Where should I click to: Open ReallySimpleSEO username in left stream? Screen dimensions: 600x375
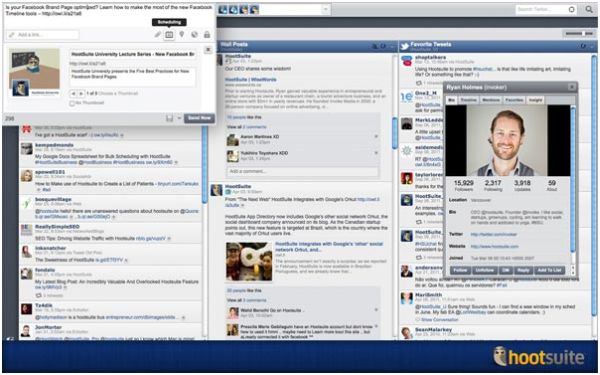57,227
